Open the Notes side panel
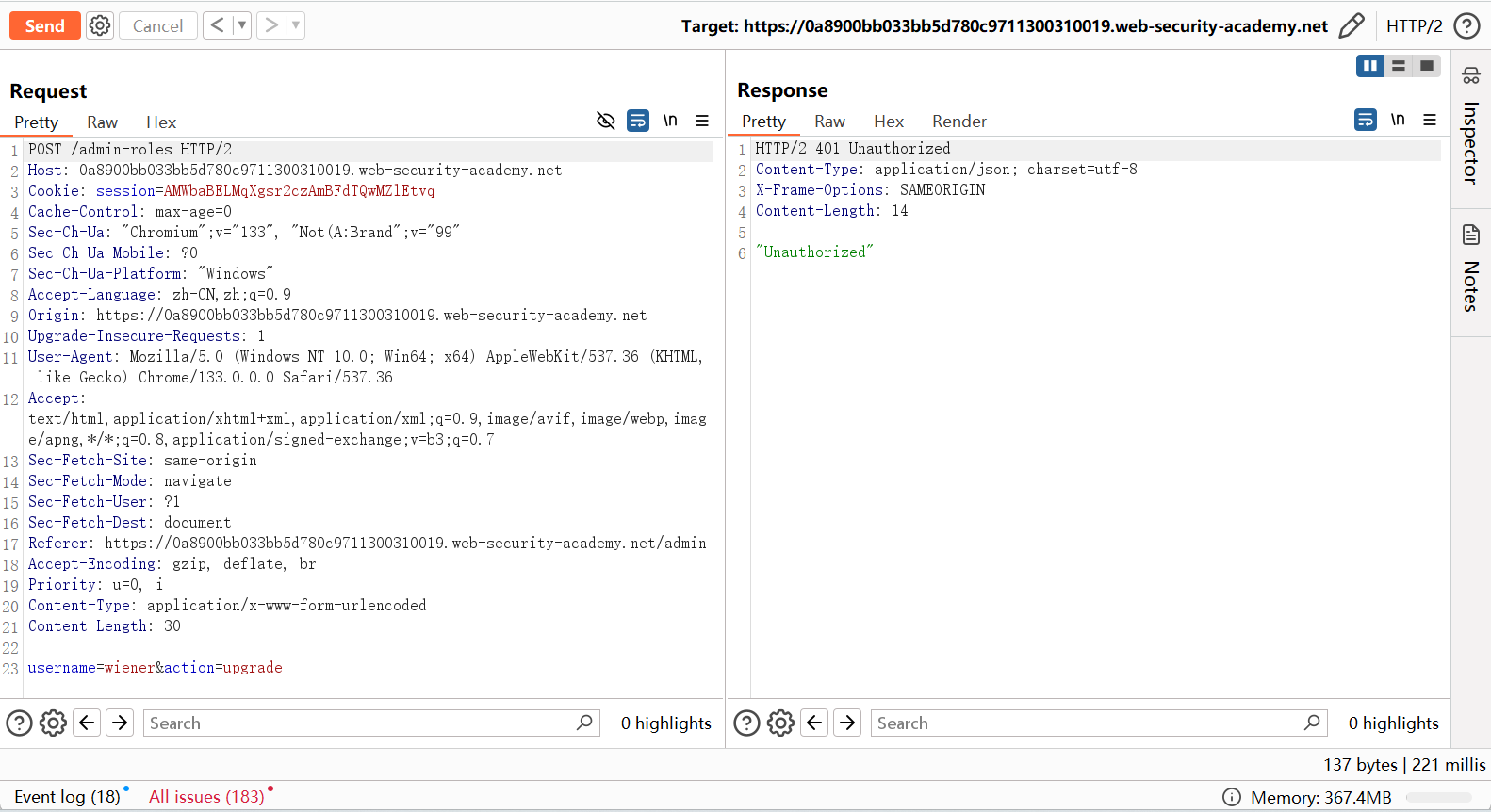The image size is (1491, 812). pos(1470,269)
